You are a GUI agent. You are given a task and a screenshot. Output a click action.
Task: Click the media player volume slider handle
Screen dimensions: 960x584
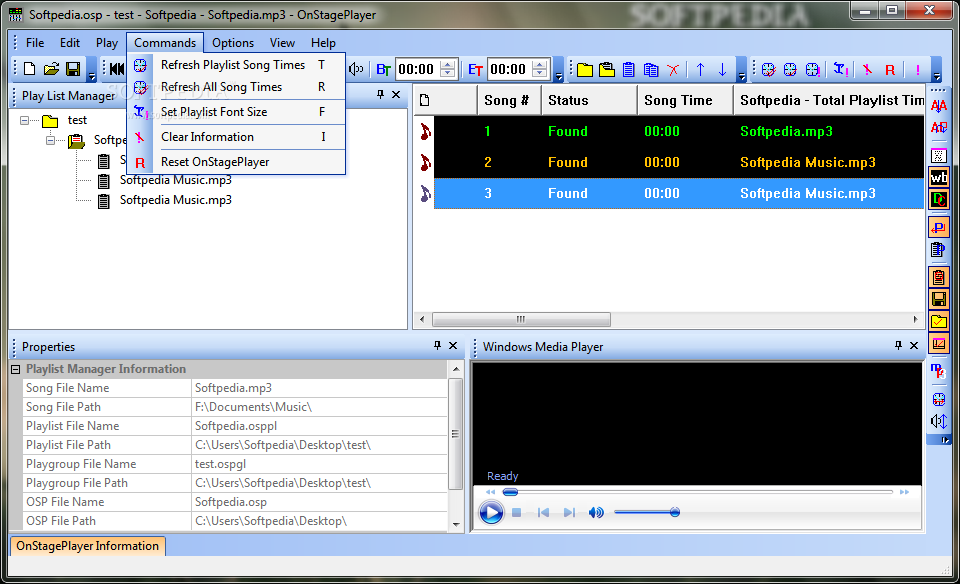pyautogui.click(x=675, y=512)
